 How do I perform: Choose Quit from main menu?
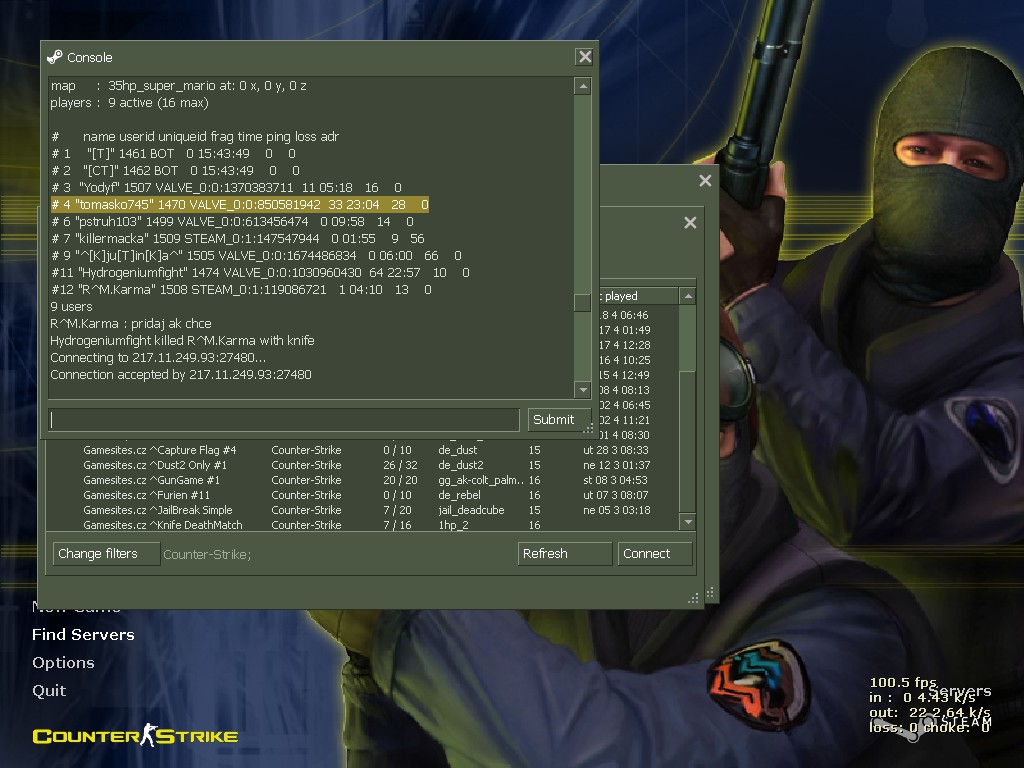[x=49, y=691]
